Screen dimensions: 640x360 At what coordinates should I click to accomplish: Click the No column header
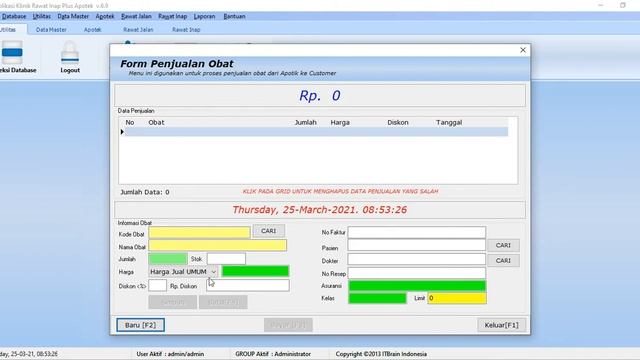pyautogui.click(x=130, y=122)
